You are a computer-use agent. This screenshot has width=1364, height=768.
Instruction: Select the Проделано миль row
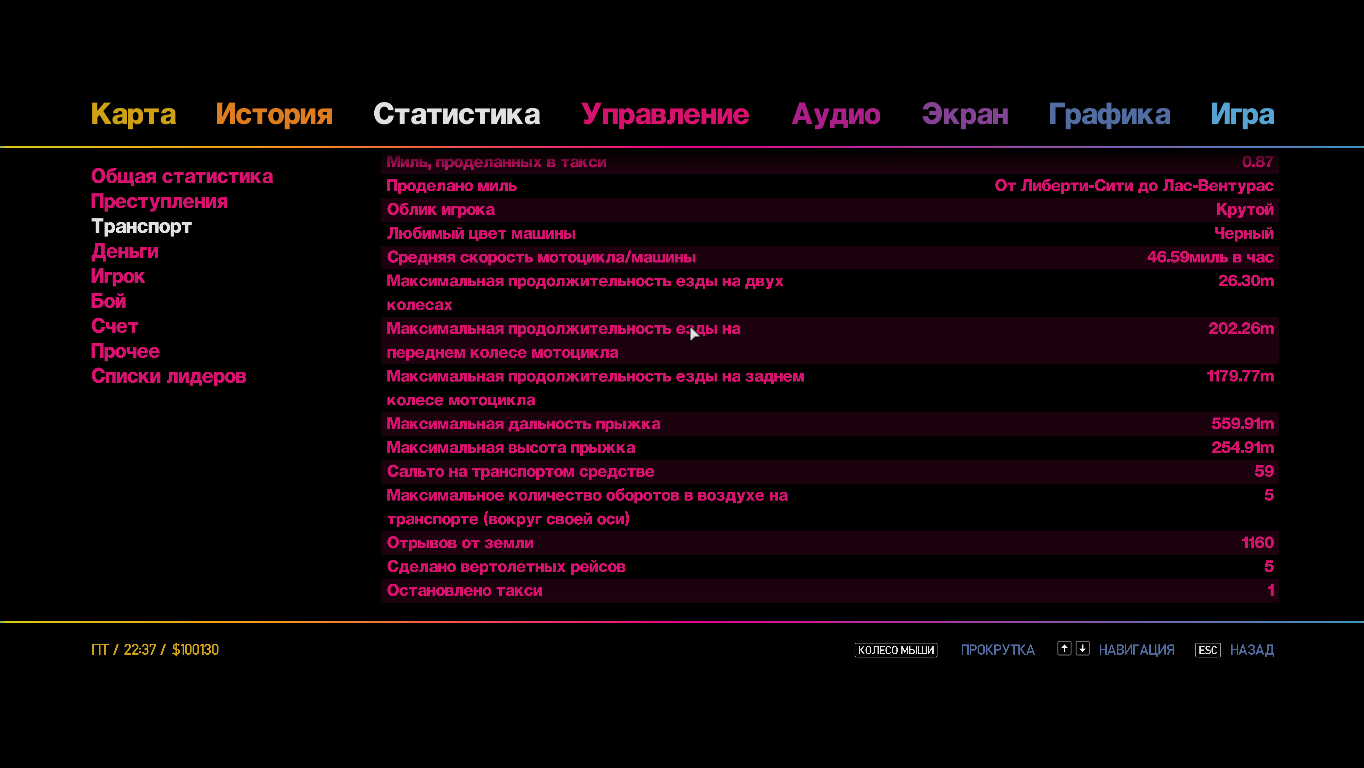(x=830, y=186)
